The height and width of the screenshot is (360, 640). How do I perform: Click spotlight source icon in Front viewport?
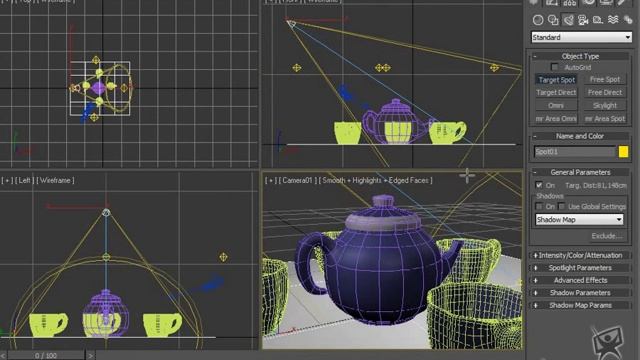291,24
